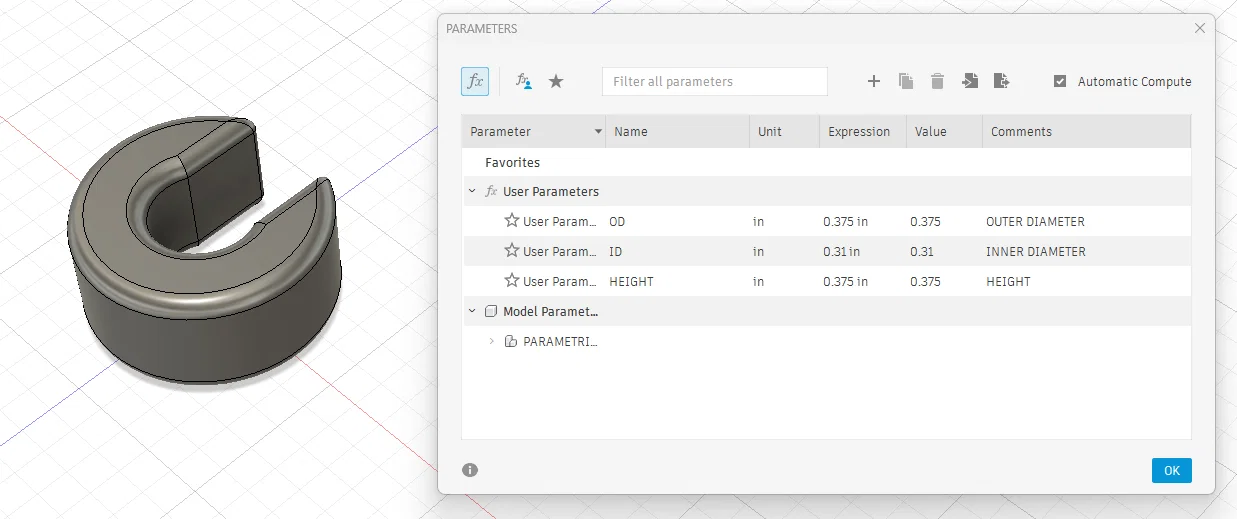This screenshot has width=1237, height=519.
Task: Collapse the Model Parameters group
Action: point(472,311)
